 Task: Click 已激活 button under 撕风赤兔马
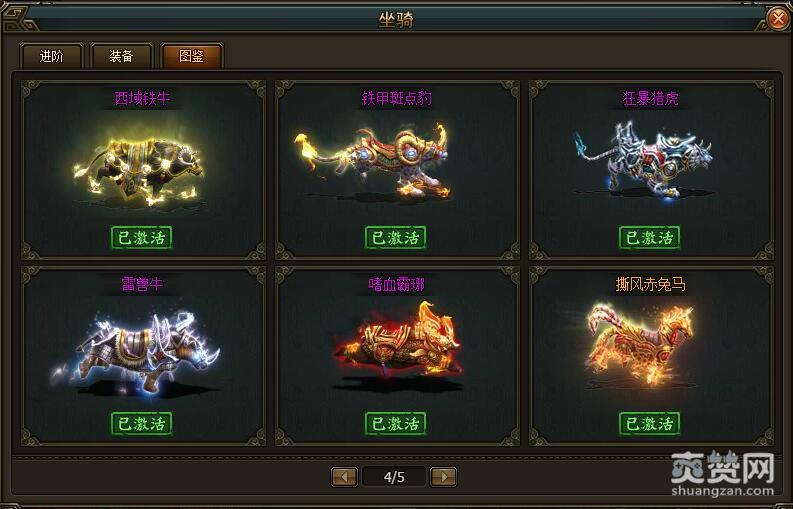point(650,423)
